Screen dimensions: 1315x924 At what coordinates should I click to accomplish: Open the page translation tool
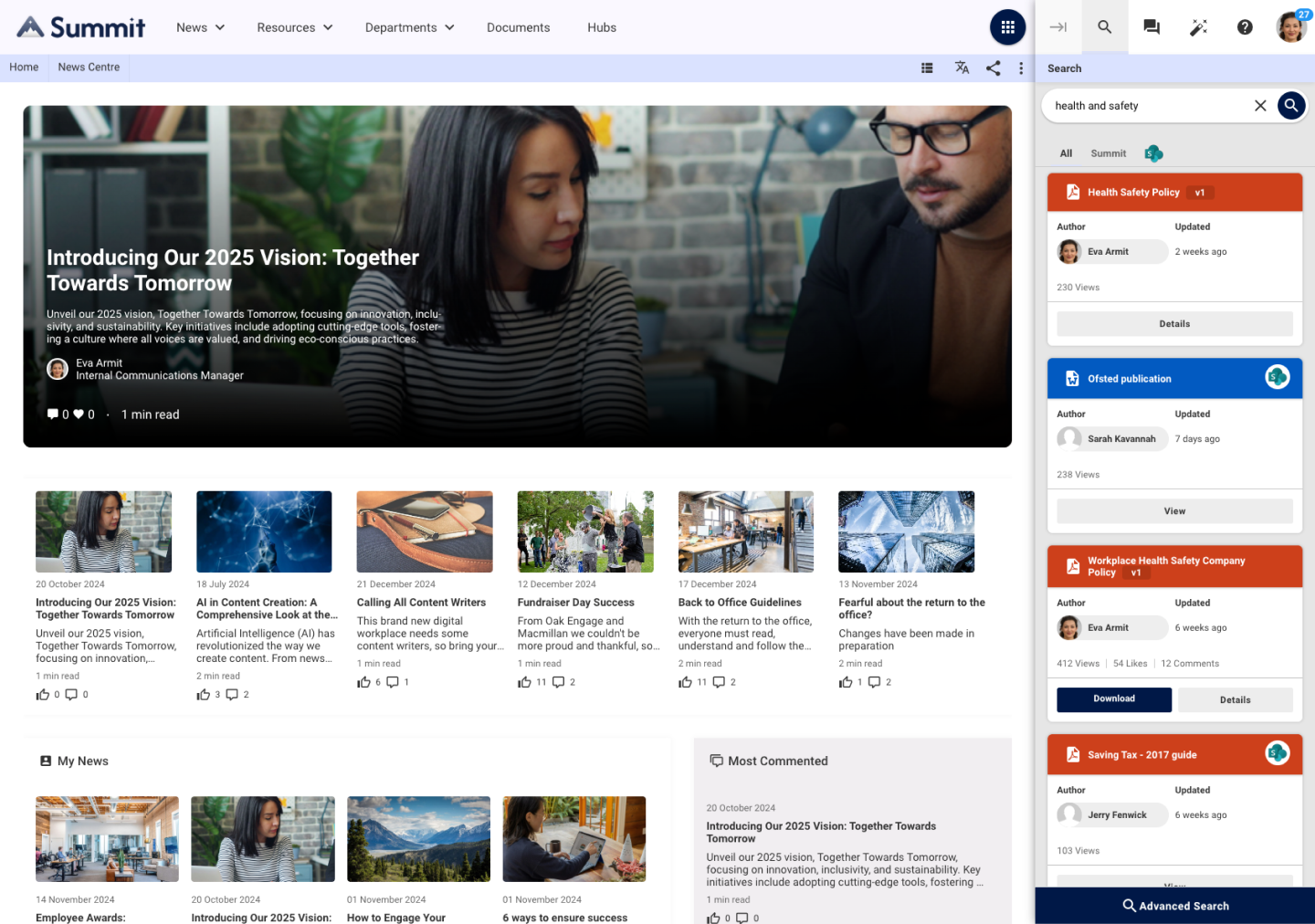tap(962, 68)
